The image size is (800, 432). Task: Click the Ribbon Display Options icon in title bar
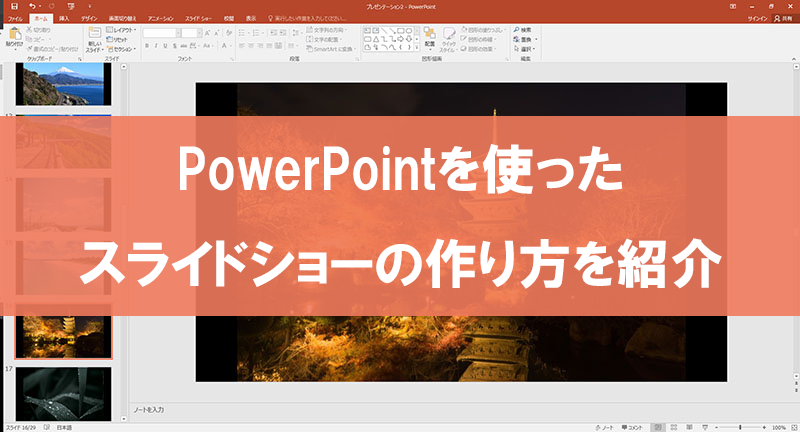click(x=733, y=6)
